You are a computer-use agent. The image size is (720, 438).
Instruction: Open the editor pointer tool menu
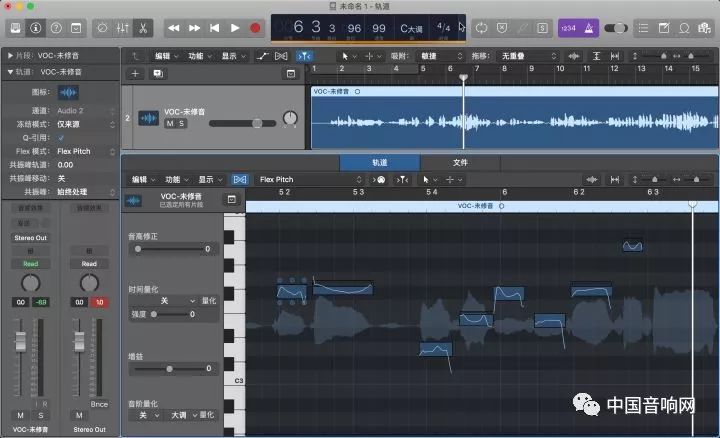429,180
